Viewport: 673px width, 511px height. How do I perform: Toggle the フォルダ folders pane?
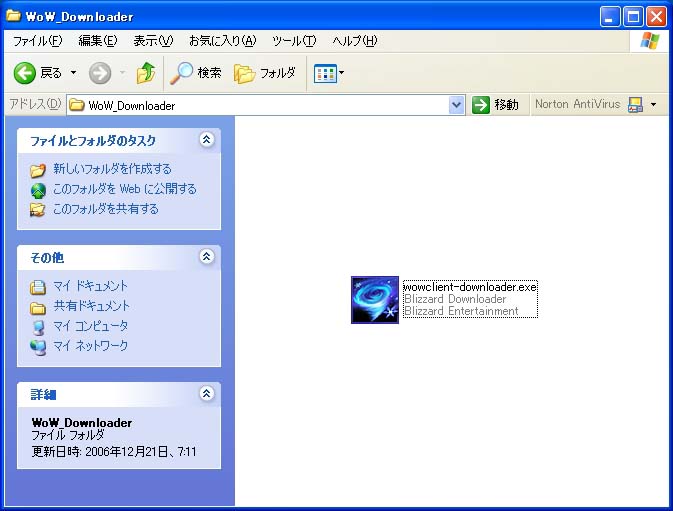tap(265, 73)
